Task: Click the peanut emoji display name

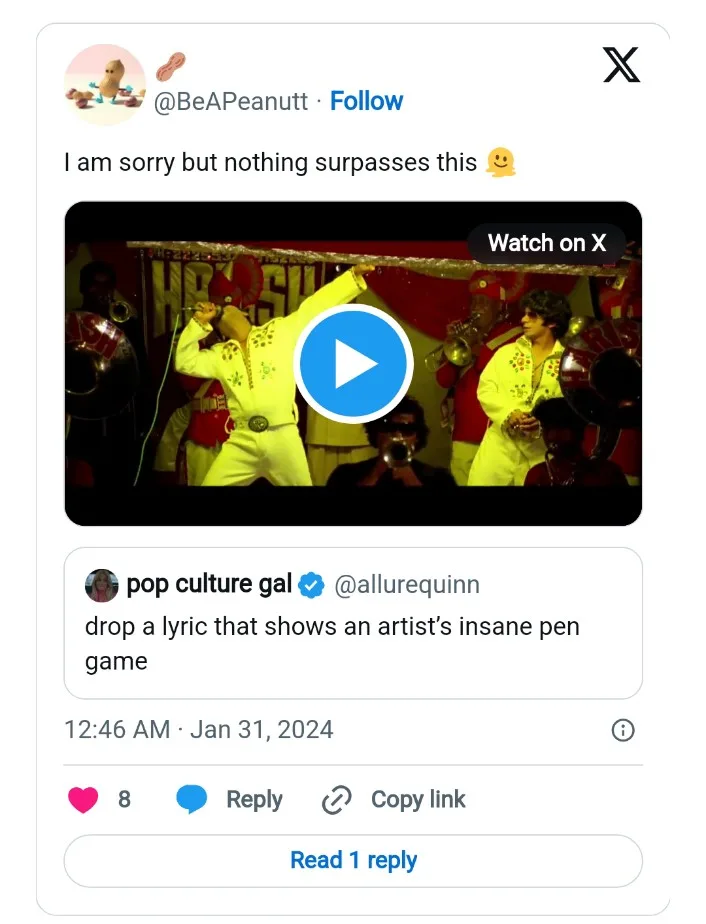Action: click(173, 66)
